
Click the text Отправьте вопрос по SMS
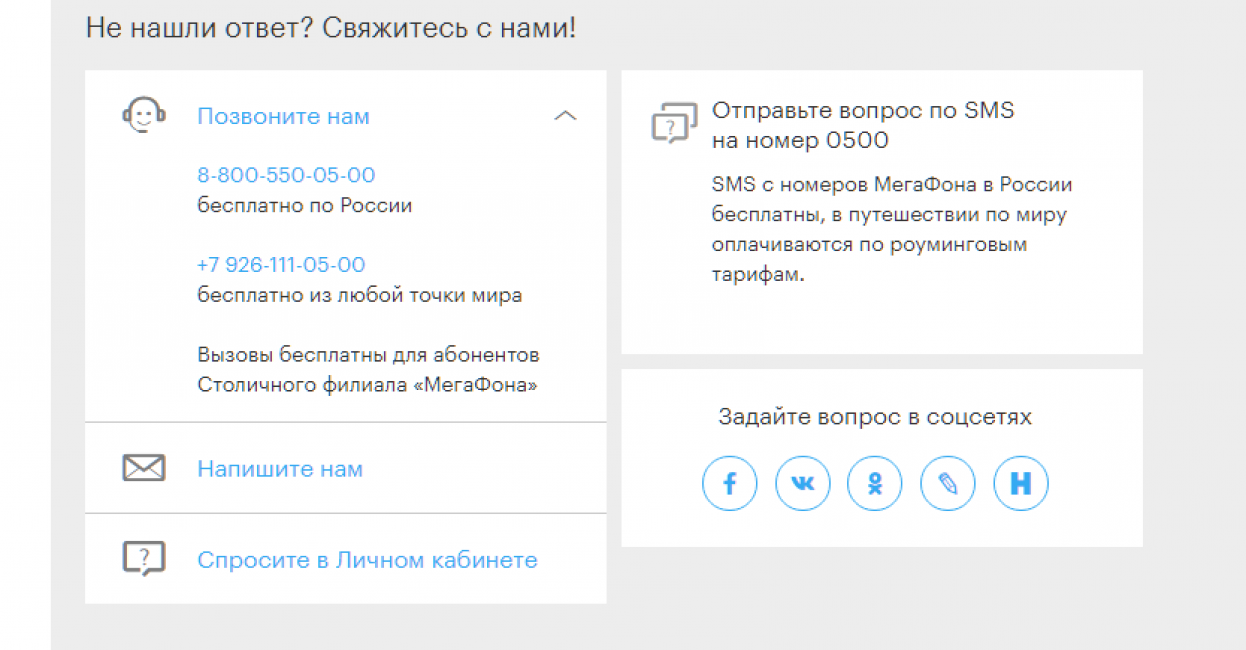pos(863,111)
